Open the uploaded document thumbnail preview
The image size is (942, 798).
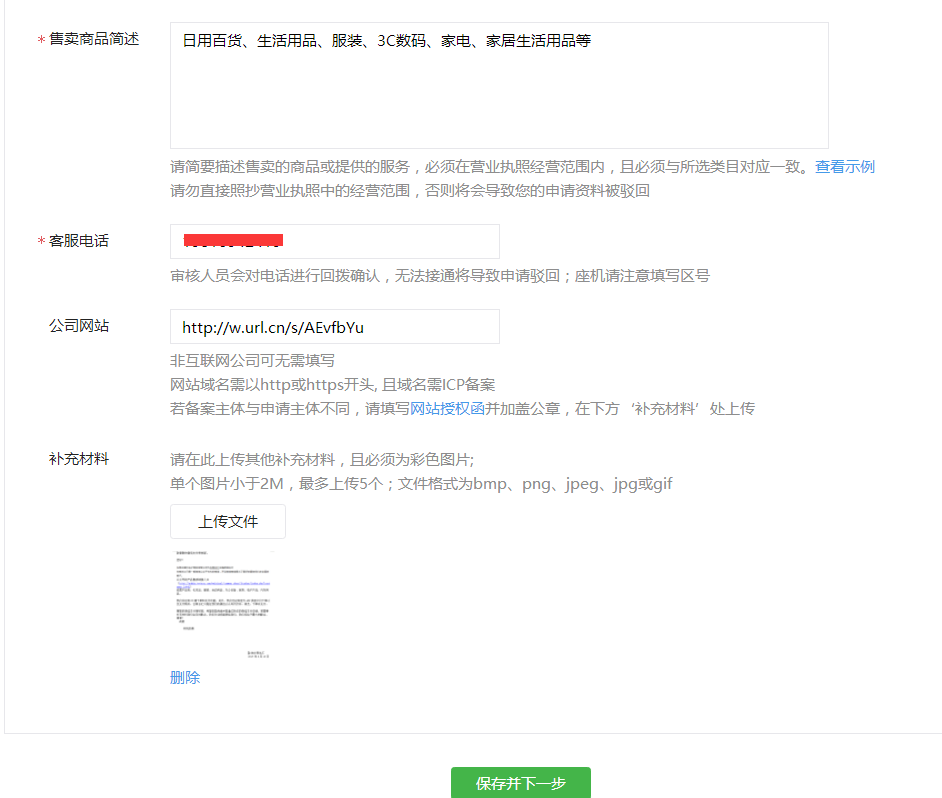pos(223,604)
